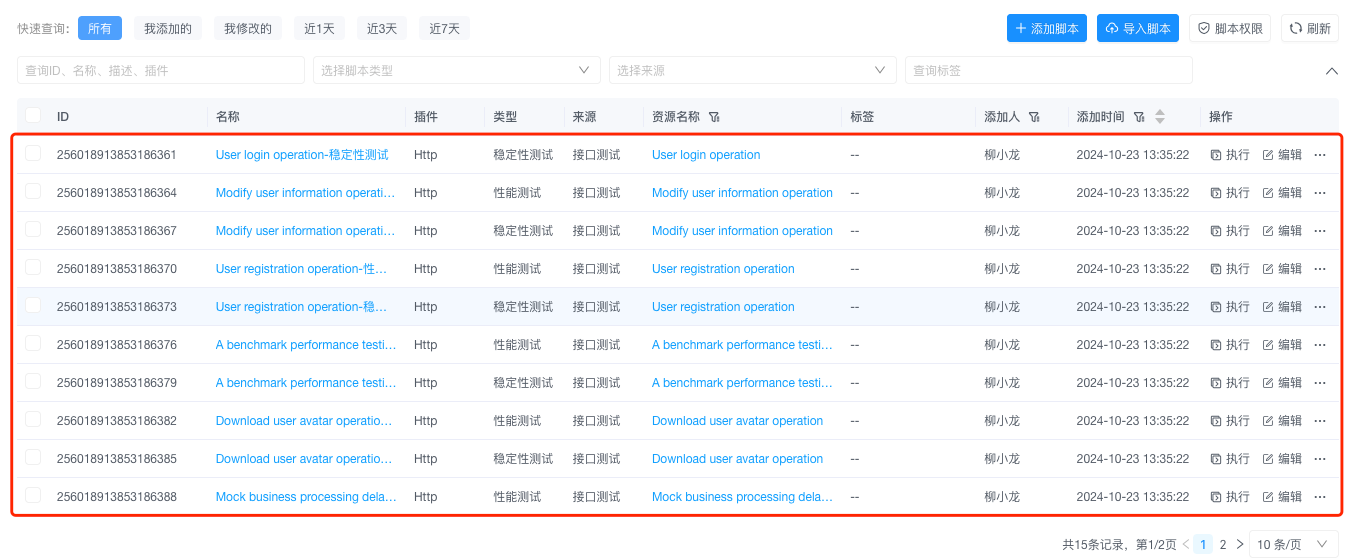
Task: Tick checkbox for ID 256018913853186388
Action: click(x=33, y=495)
